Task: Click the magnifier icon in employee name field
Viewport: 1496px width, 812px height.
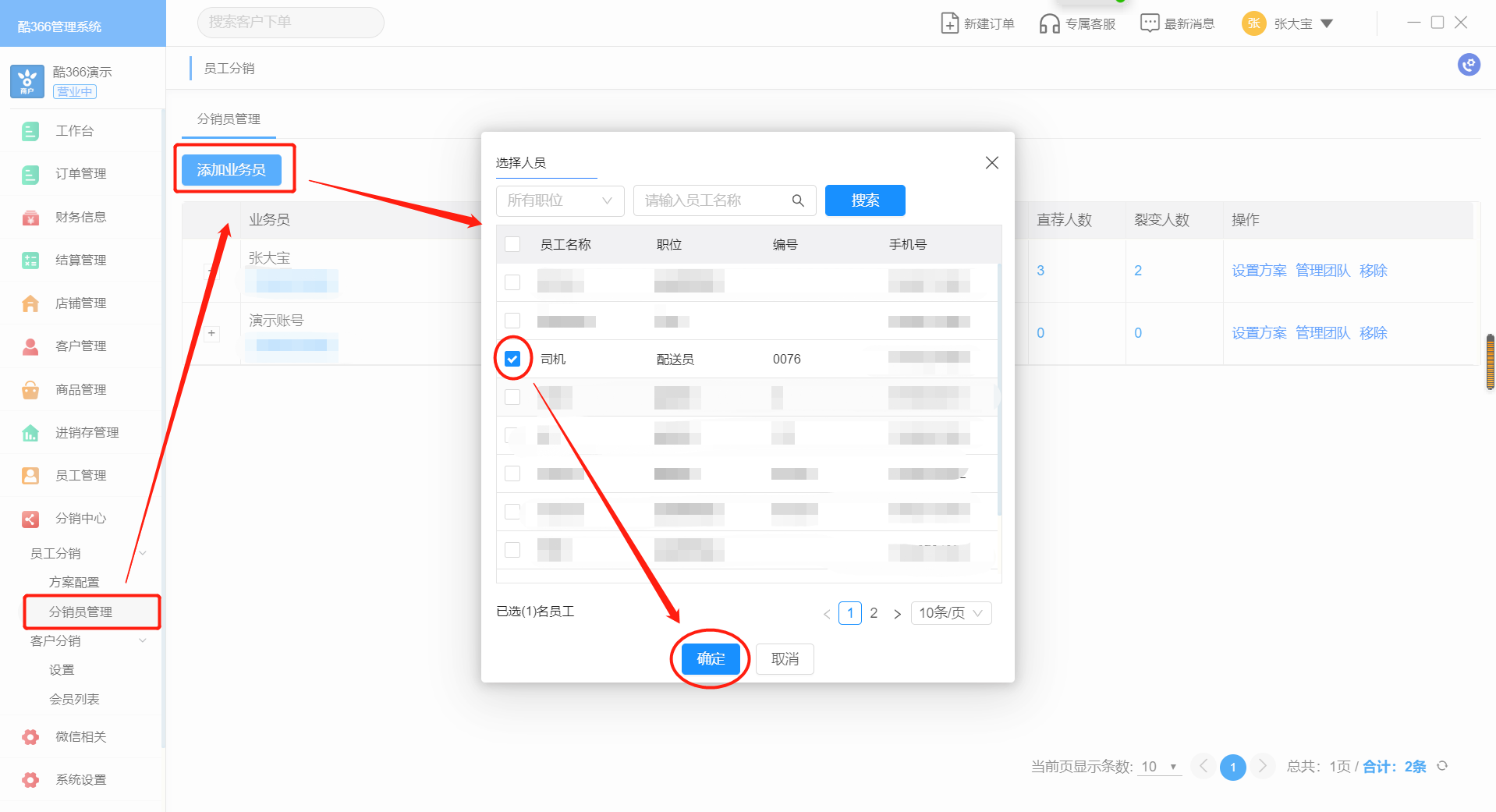Action: (798, 200)
